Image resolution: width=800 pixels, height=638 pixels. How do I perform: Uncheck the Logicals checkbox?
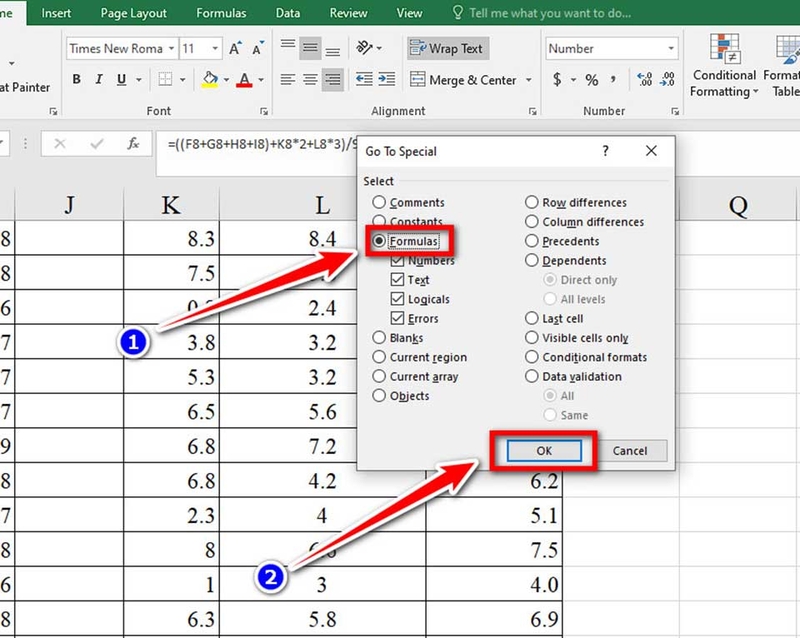coord(397,298)
